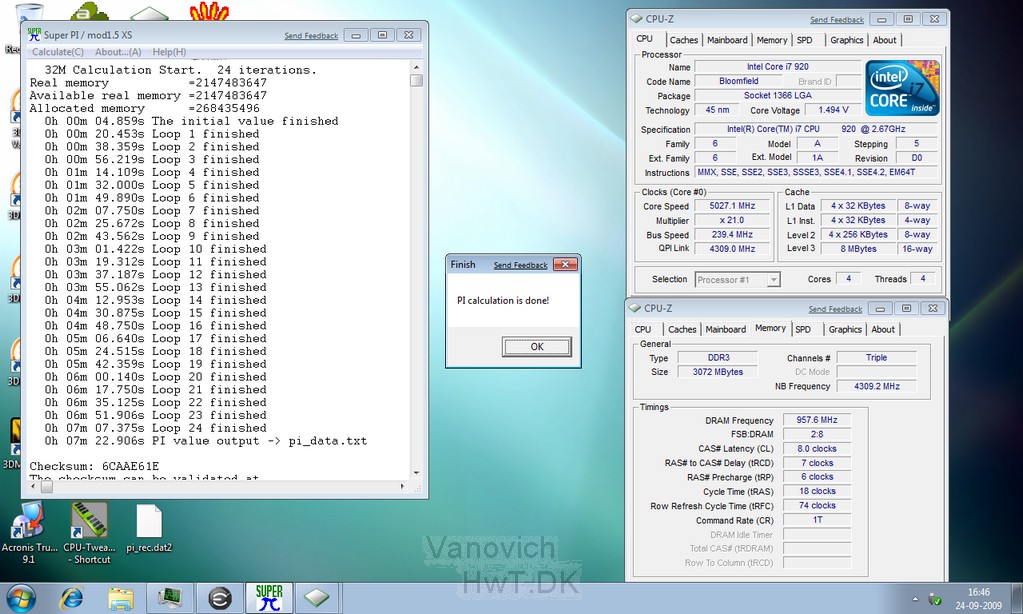This screenshot has height=614, width=1023.
Task: Click the Core Voltage value 1.494 V
Action: coord(833,110)
